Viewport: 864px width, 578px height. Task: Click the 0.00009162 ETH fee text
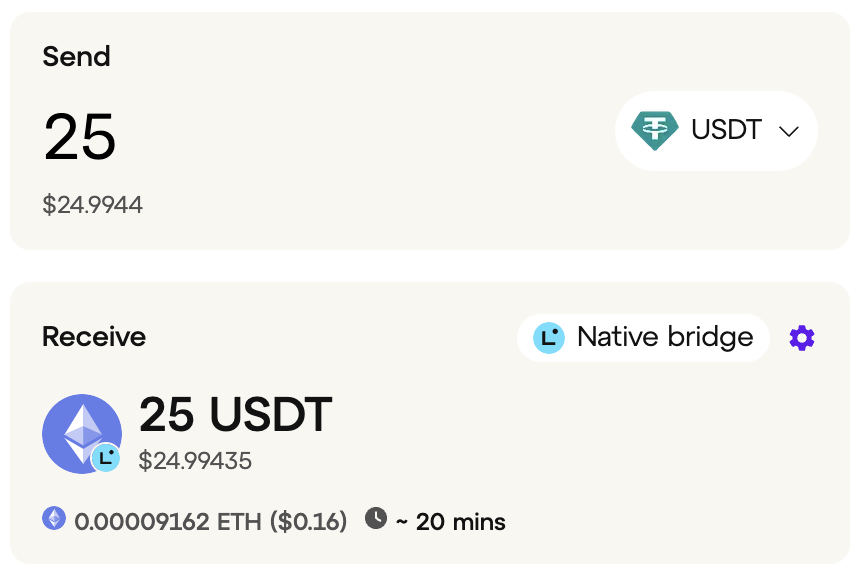tap(168, 521)
